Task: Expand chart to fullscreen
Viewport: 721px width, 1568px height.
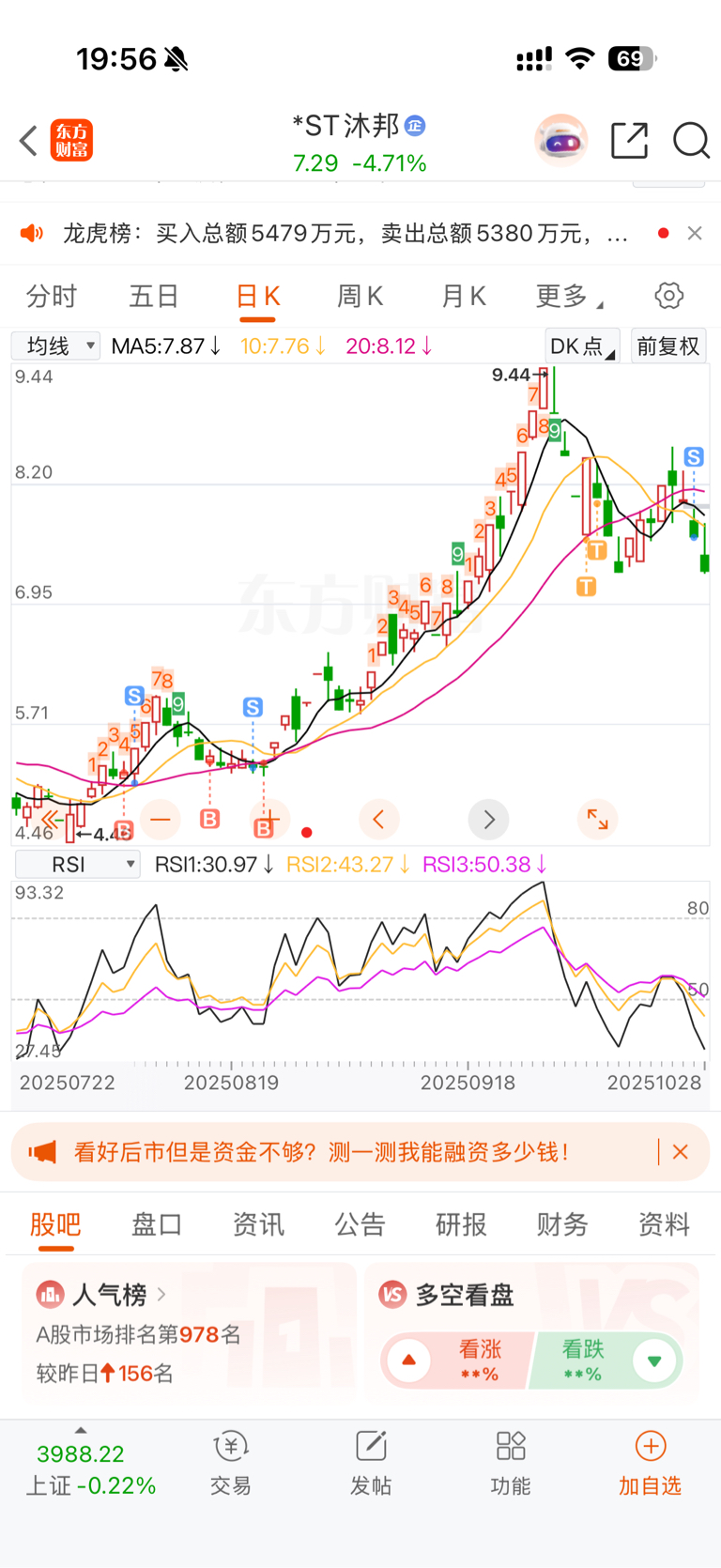Action: (597, 820)
